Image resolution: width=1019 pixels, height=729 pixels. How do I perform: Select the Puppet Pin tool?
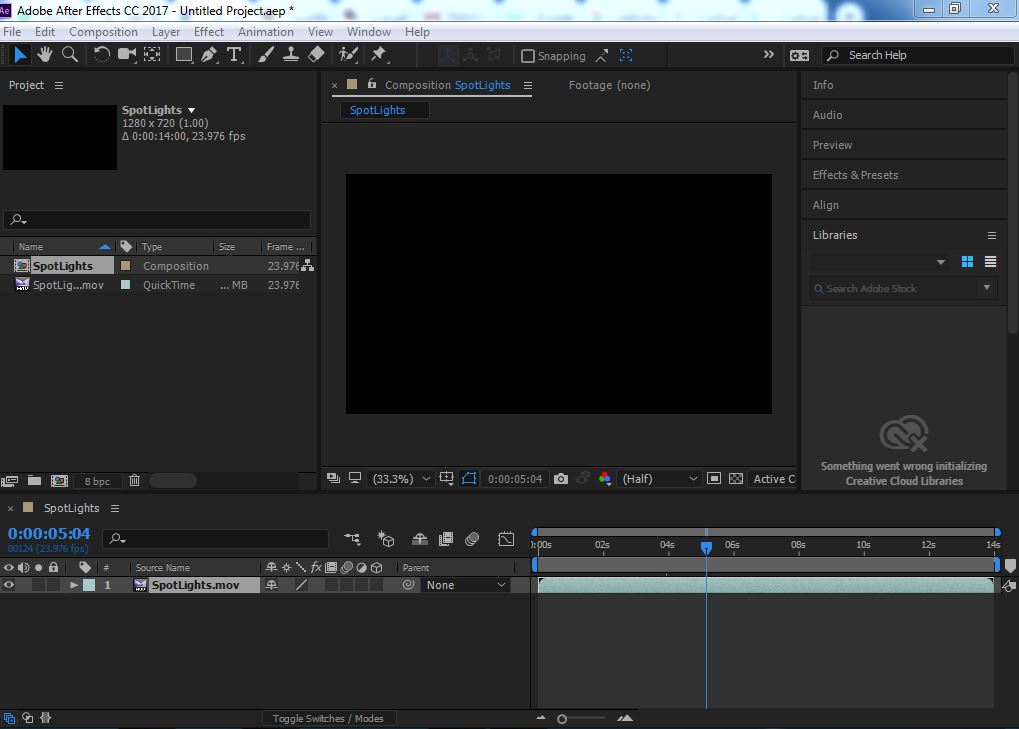pyautogui.click(x=379, y=55)
